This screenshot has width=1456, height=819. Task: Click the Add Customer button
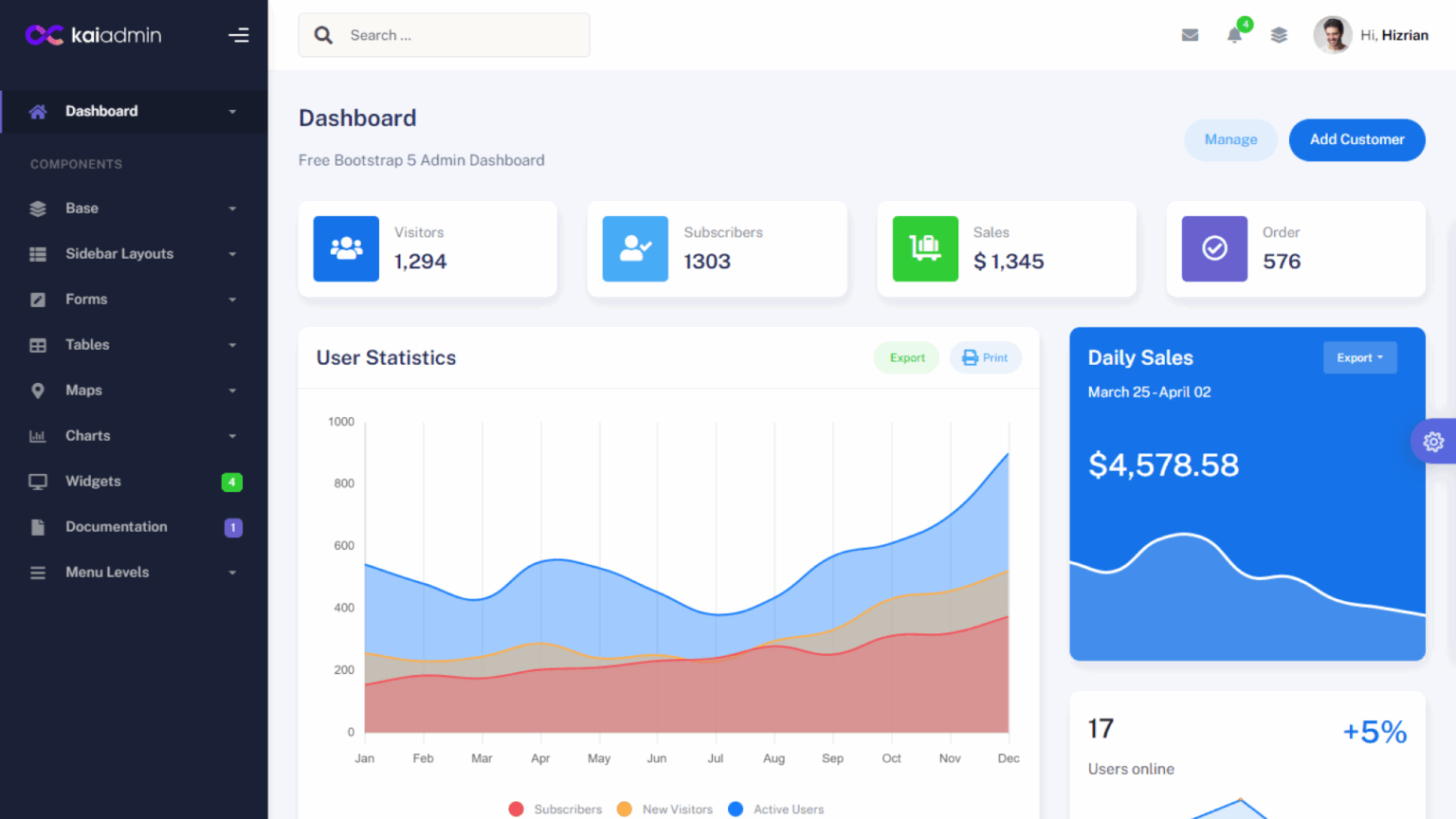click(1356, 139)
